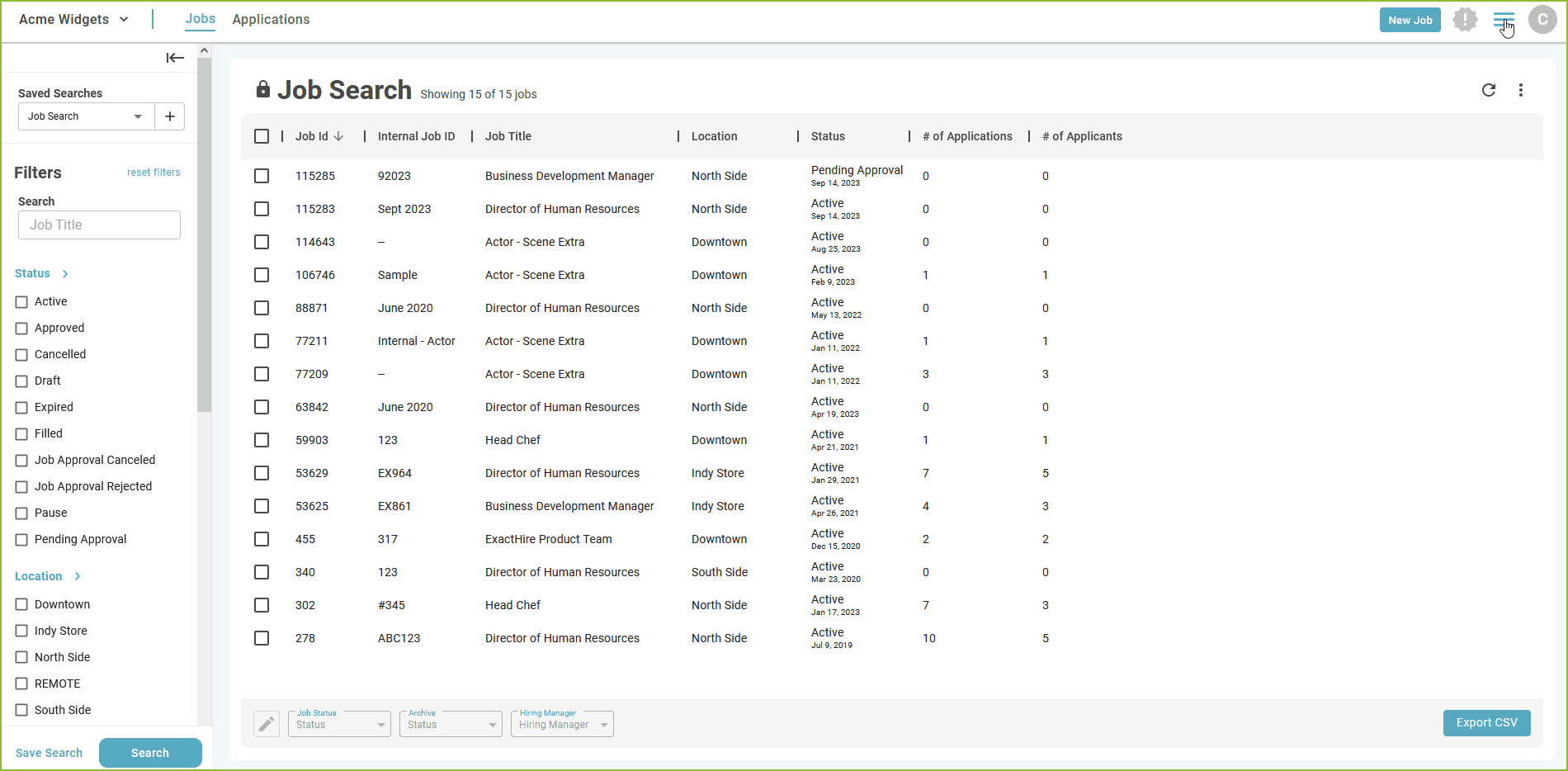Add a new saved search with plus icon

[x=170, y=116]
